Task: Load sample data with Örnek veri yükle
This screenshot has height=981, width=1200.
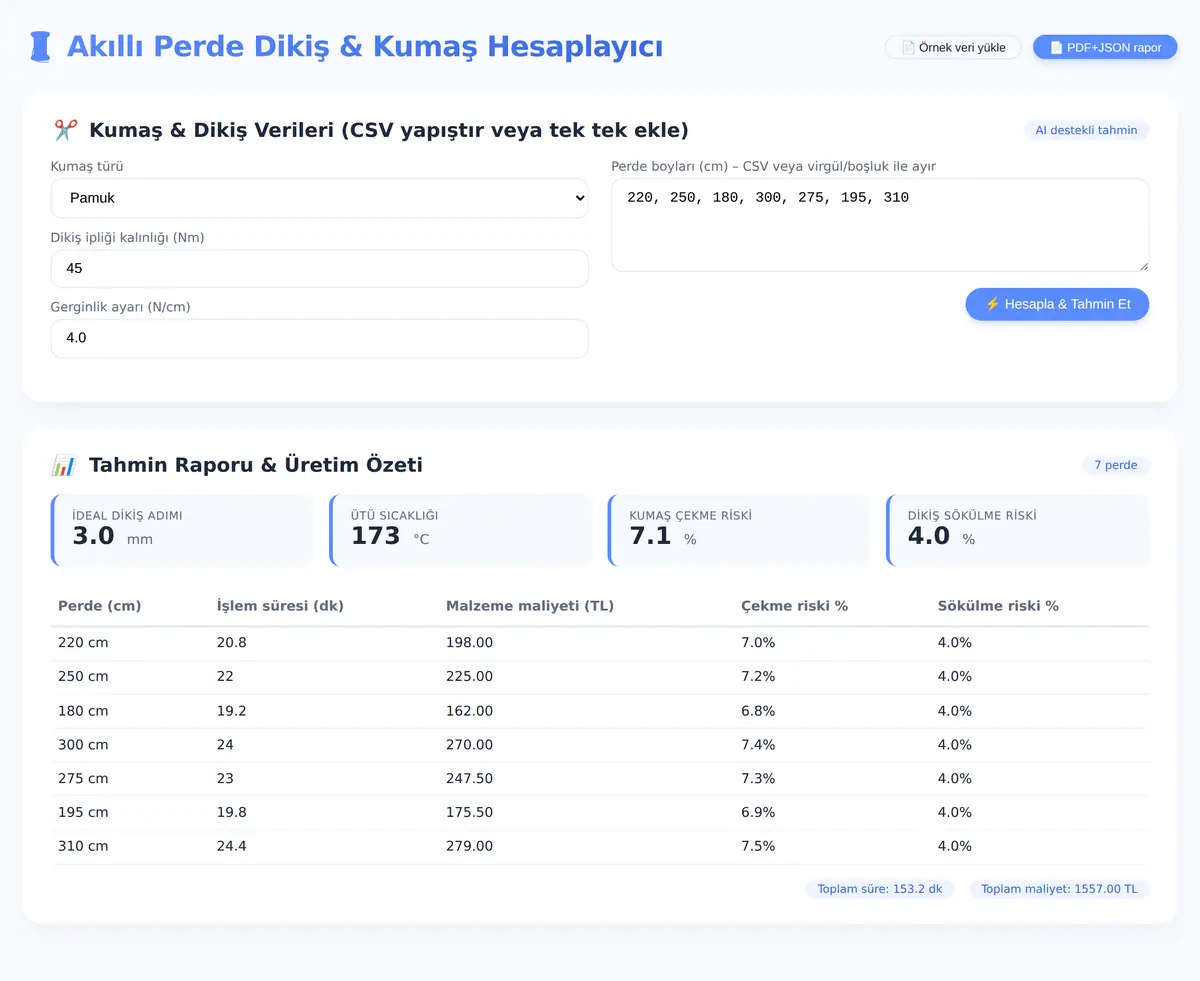Action: pos(953,47)
